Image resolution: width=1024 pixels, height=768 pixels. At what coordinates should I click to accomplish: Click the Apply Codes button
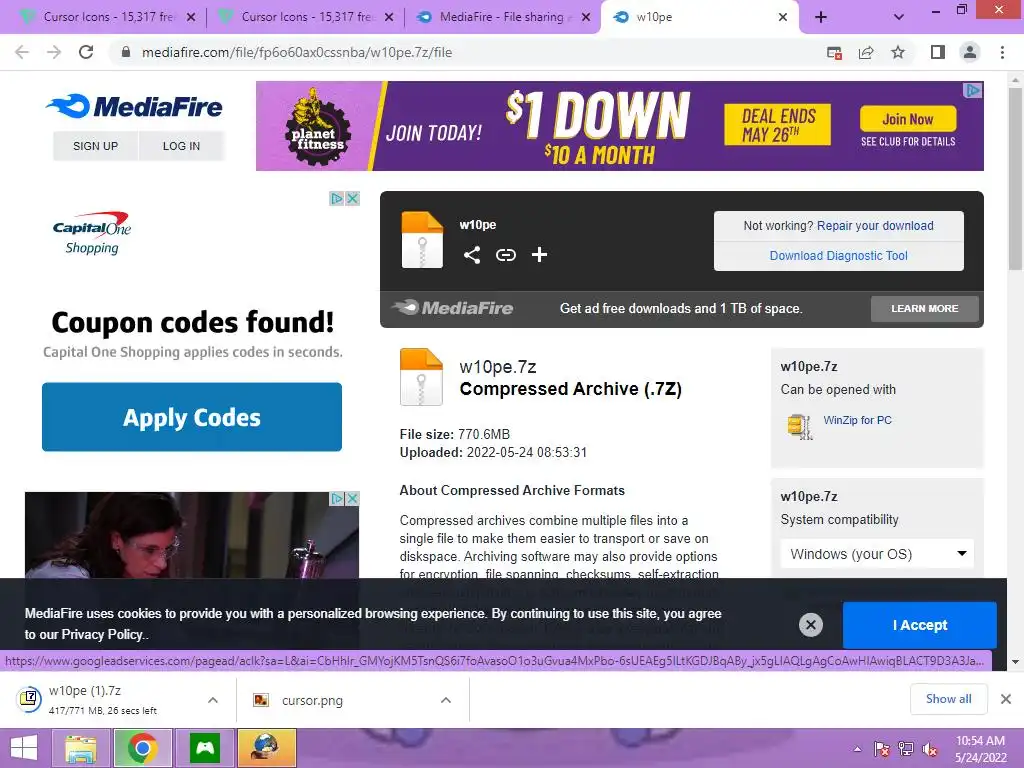192,417
